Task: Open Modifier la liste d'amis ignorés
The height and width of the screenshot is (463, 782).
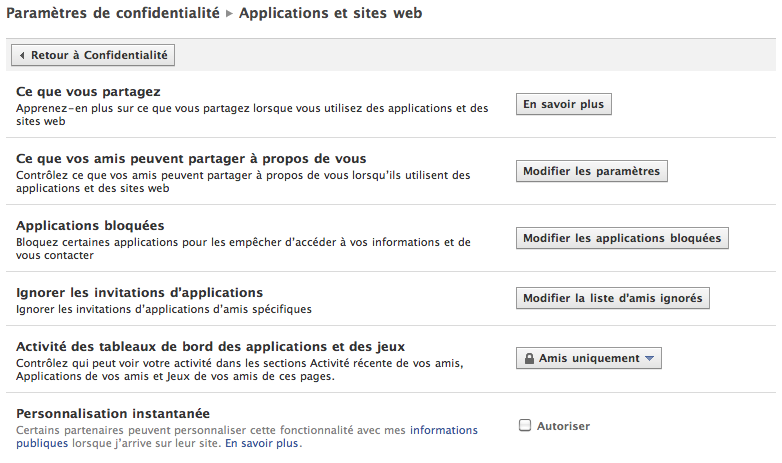Action: coord(612,298)
